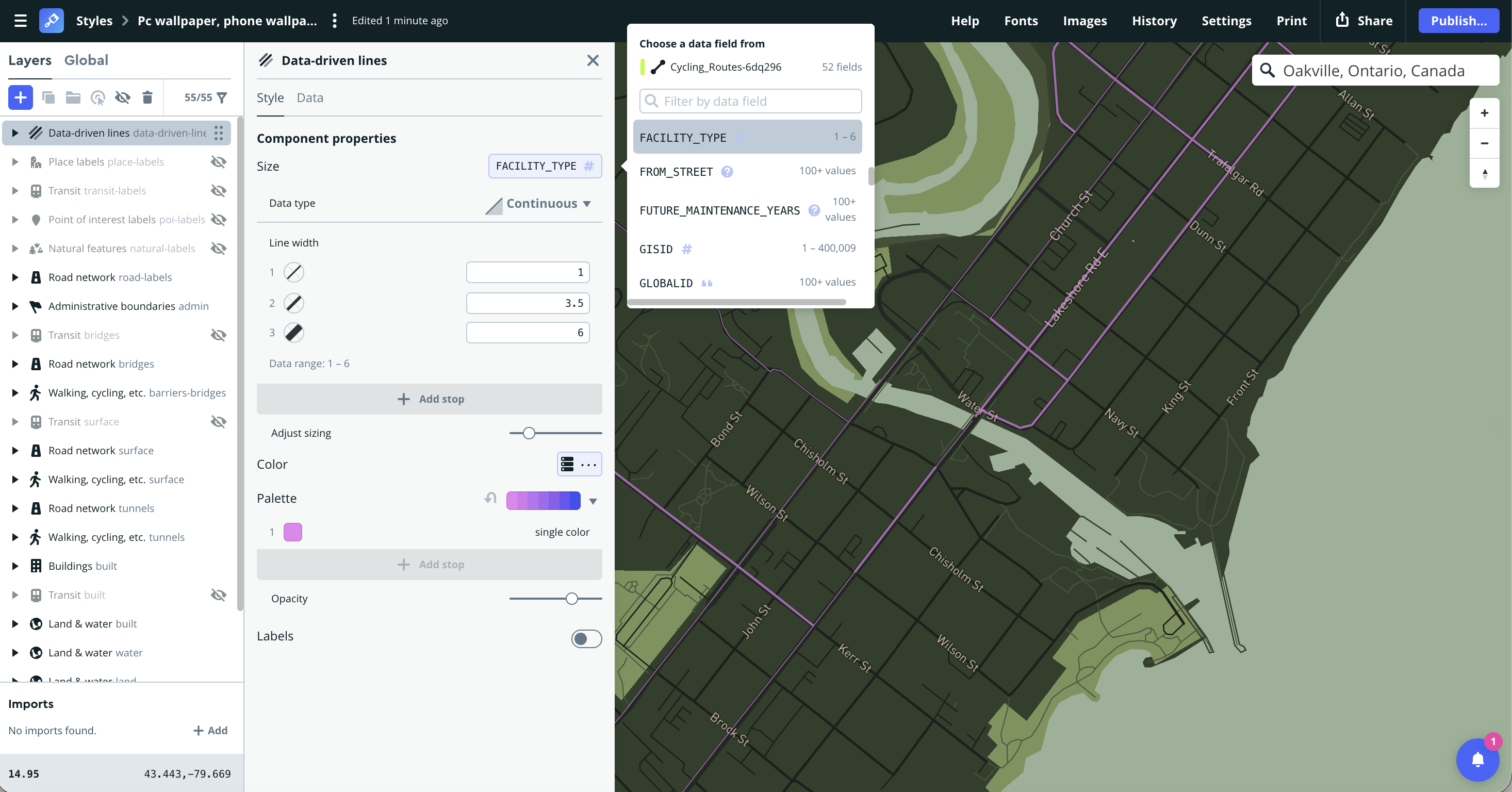
Task: Add a new layer with the plus icon
Action: (20, 97)
